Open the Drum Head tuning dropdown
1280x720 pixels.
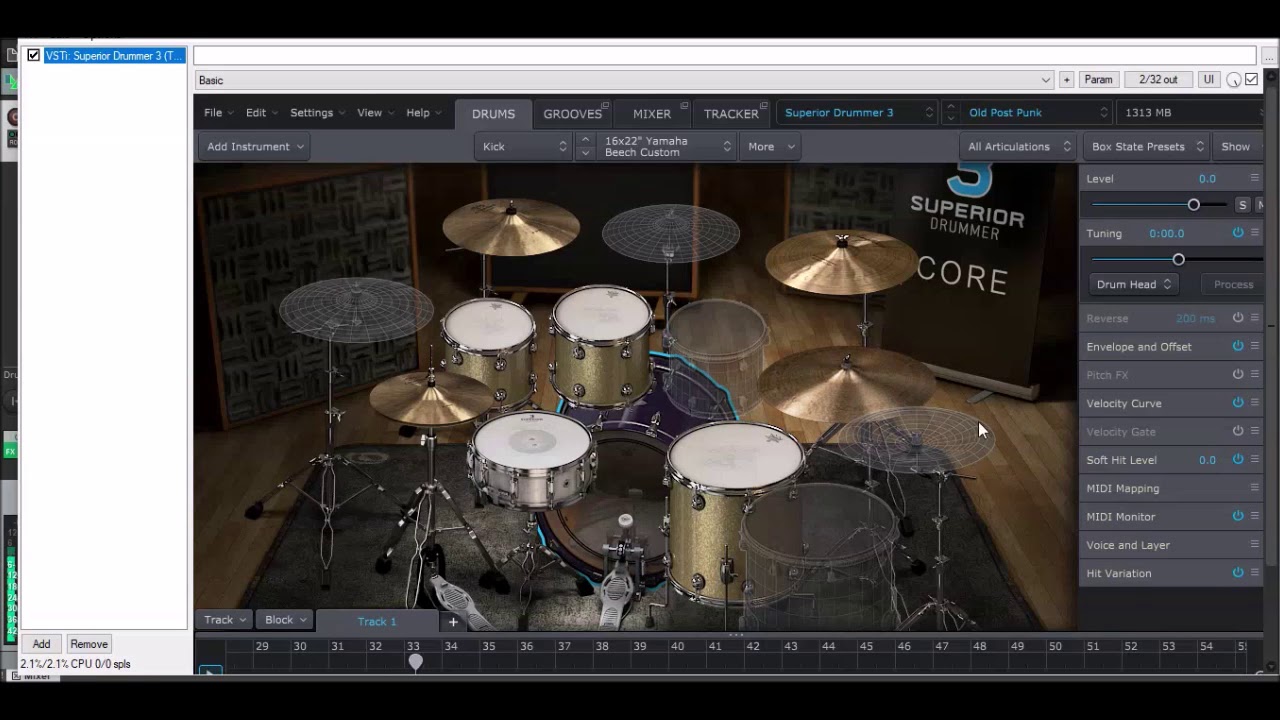1133,284
